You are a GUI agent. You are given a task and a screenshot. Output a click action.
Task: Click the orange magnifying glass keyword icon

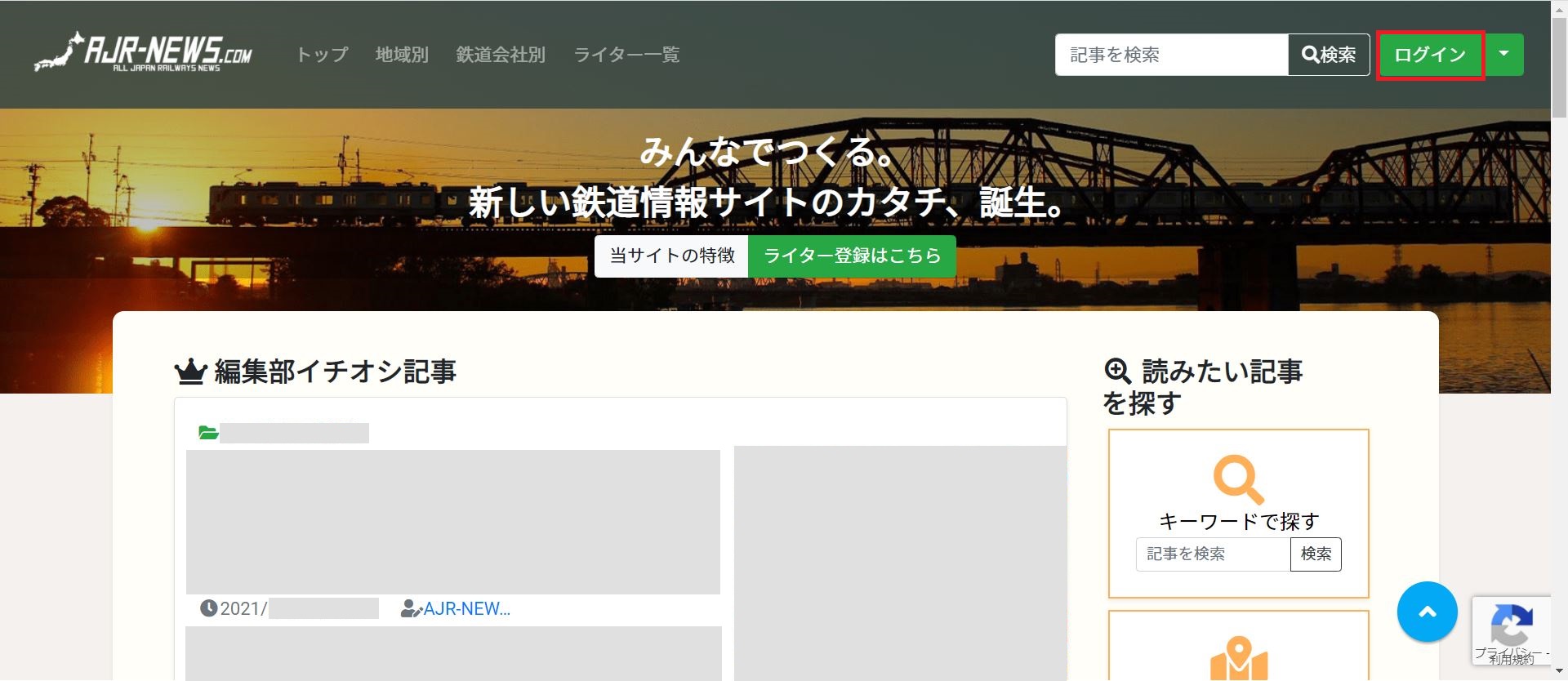point(1238,479)
